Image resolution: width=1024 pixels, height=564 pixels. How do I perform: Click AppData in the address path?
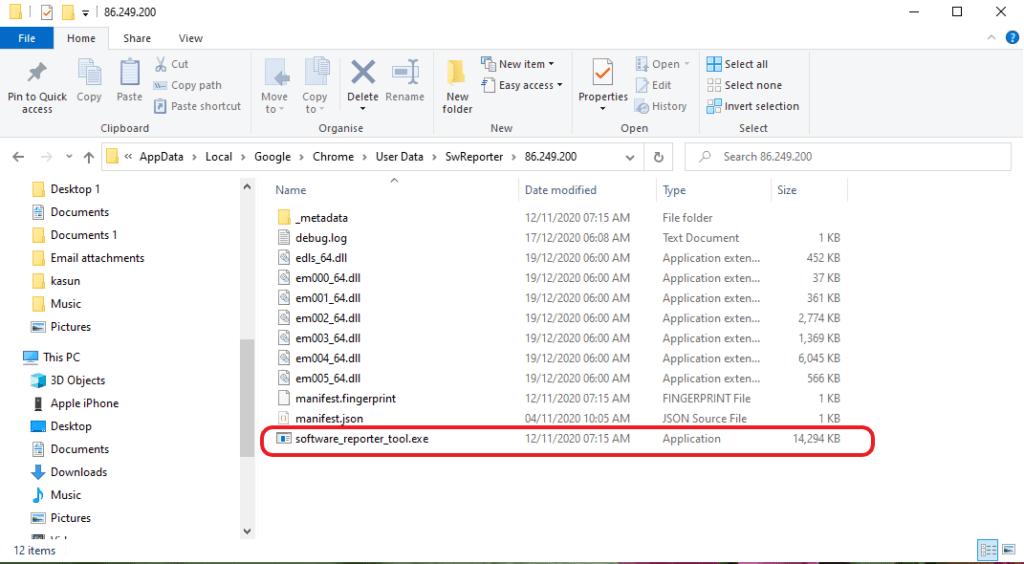pyautogui.click(x=161, y=157)
